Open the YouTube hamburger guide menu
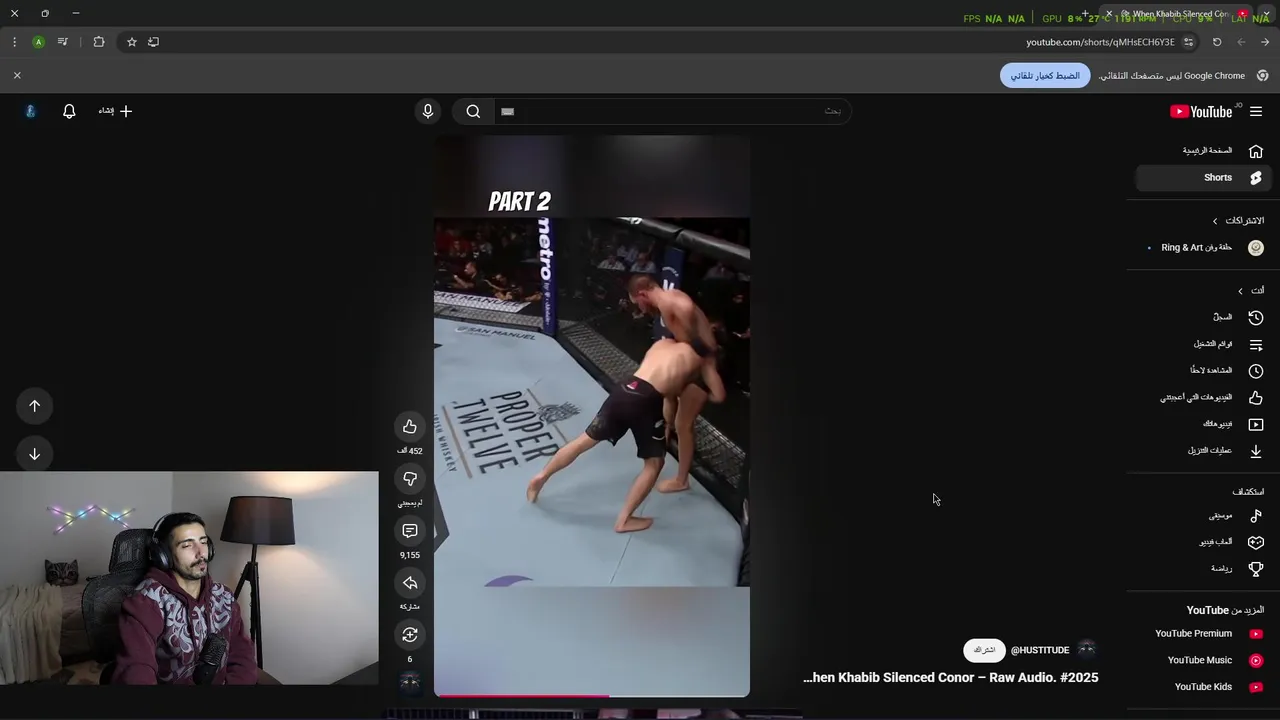This screenshot has height=720, width=1280. coord(1256,112)
